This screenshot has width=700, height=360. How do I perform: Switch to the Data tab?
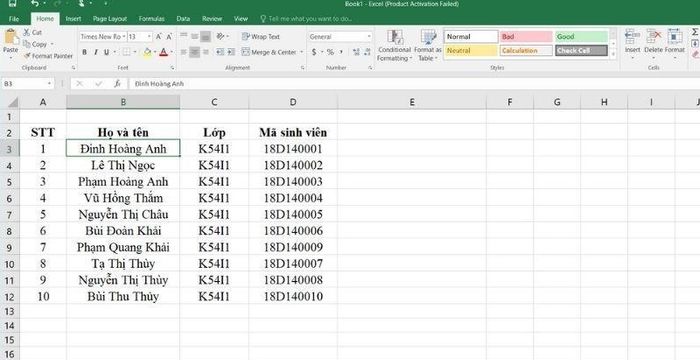click(x=183, y=19)
